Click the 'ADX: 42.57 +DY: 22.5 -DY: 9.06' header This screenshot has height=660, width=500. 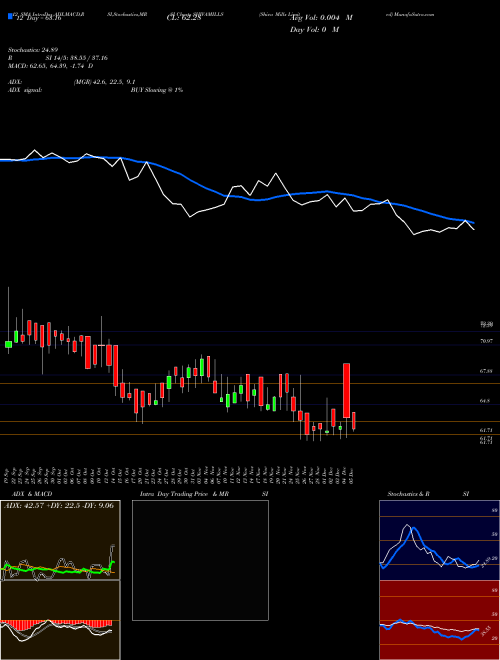point(59,505)
